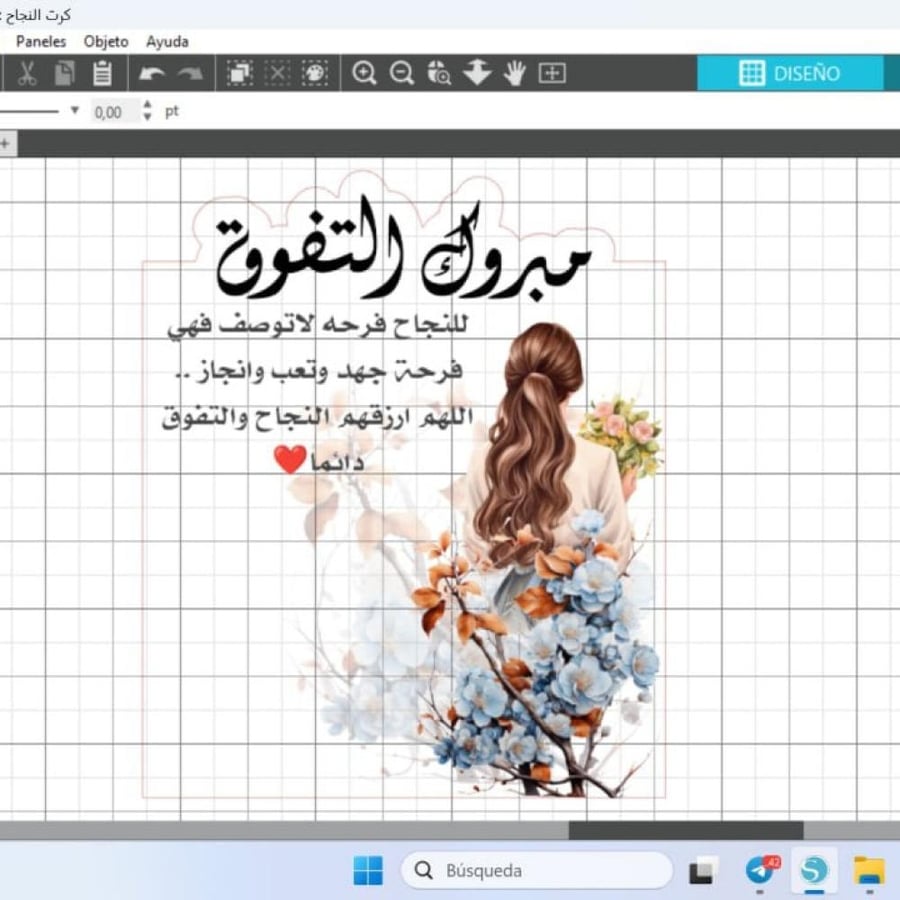Viewport: 900px width, 900px height.
Task: Select the red heart on the card
Action: click(x=290, y=459)
